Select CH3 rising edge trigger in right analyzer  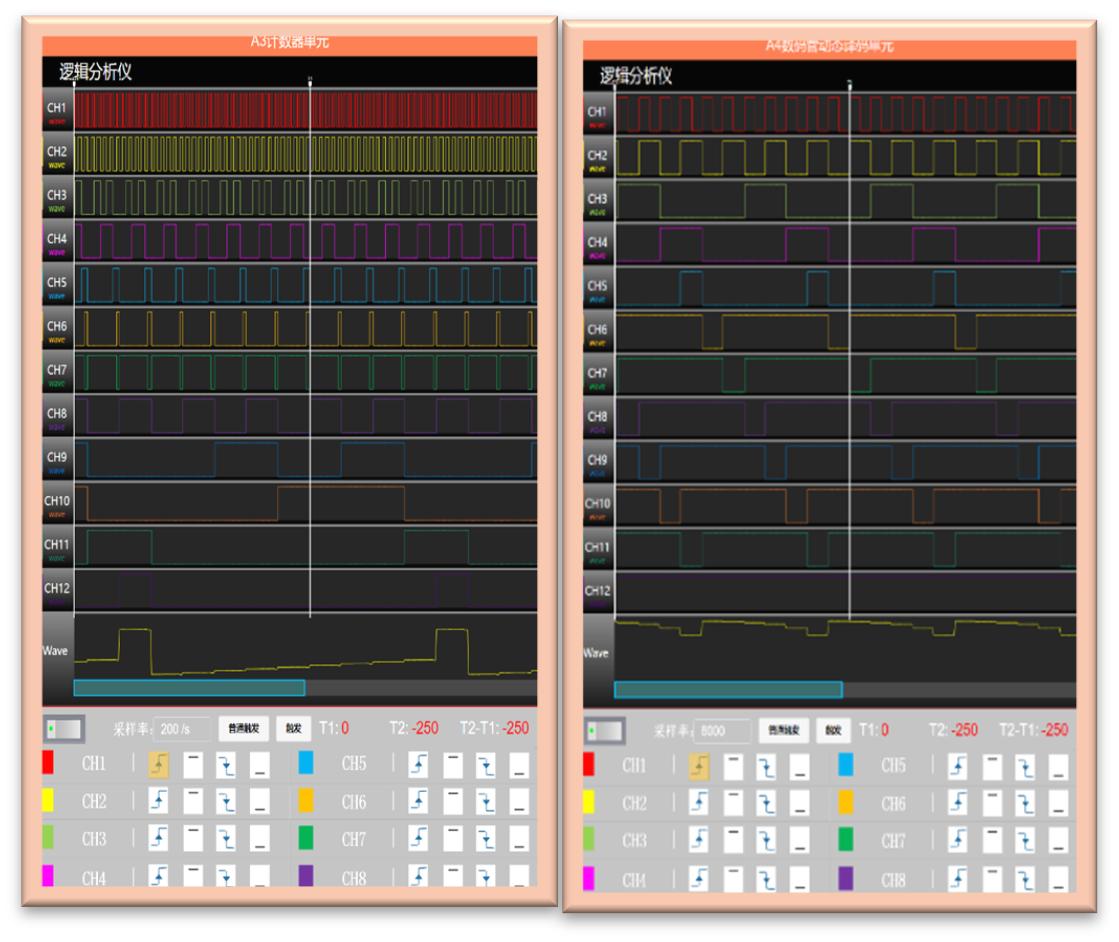[698, 841]
